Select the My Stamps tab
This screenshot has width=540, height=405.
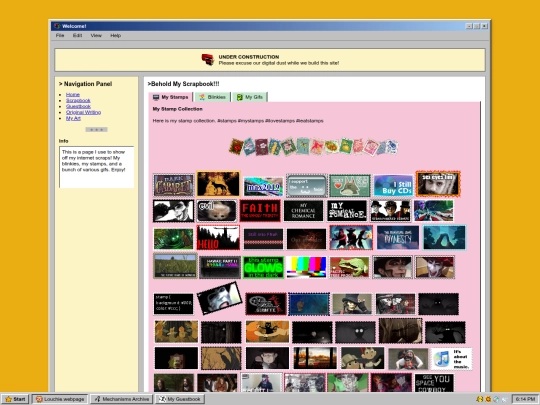coord(170,97)
